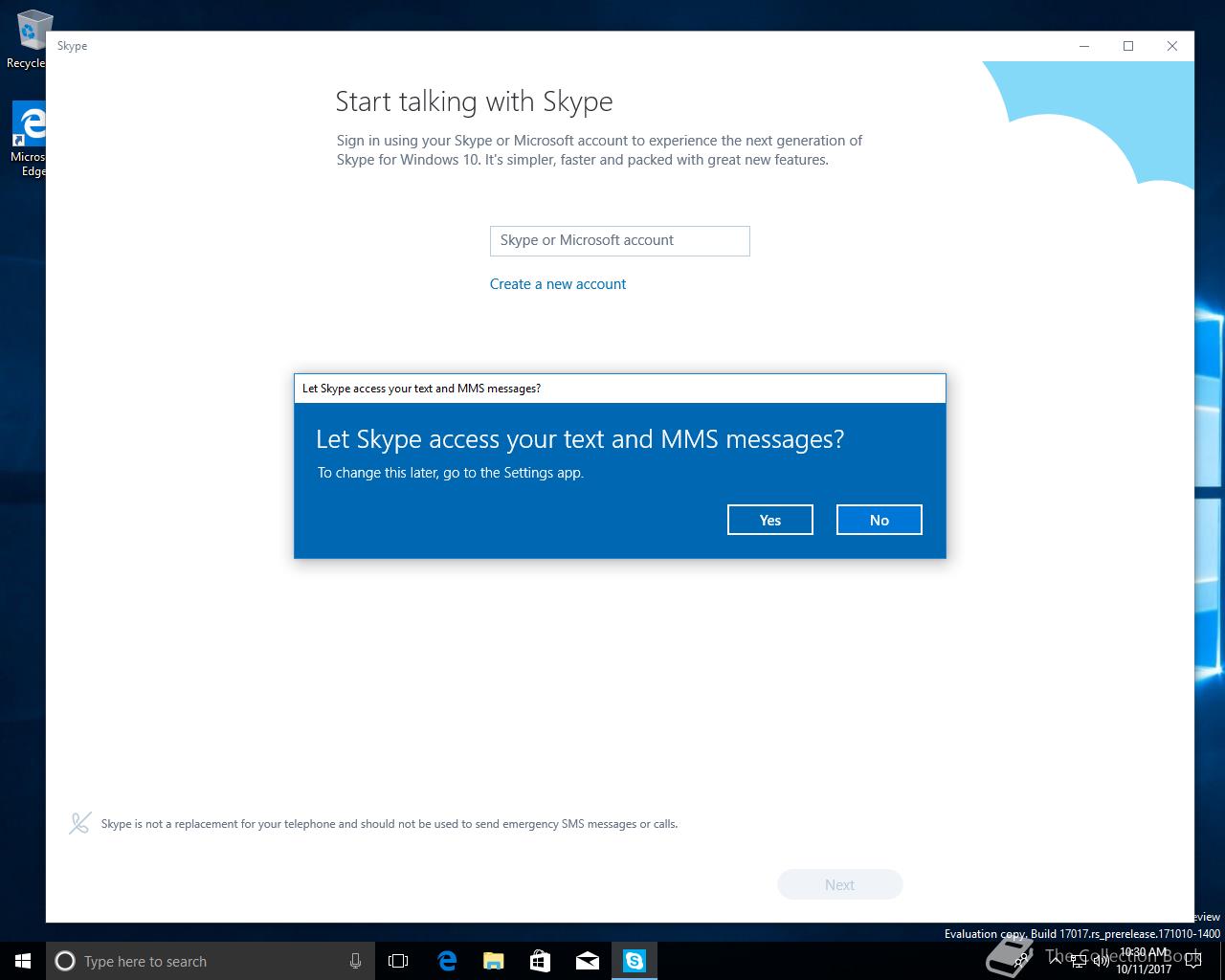Click the greyed-out Next button
Image resolution: width=1225 pixels, height=980 pixels.
pyautogui.click(x=839, y=884)
